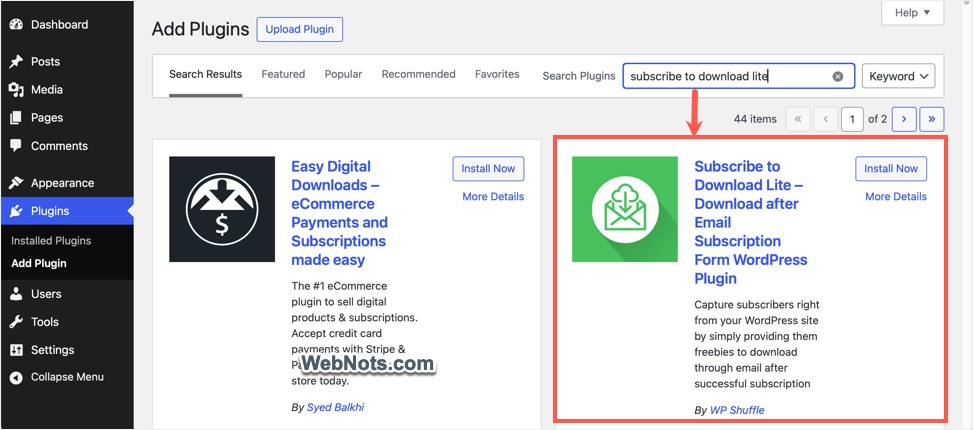
Task: Open the Keyword search type dropdown
Action: [x=899, y=76]
